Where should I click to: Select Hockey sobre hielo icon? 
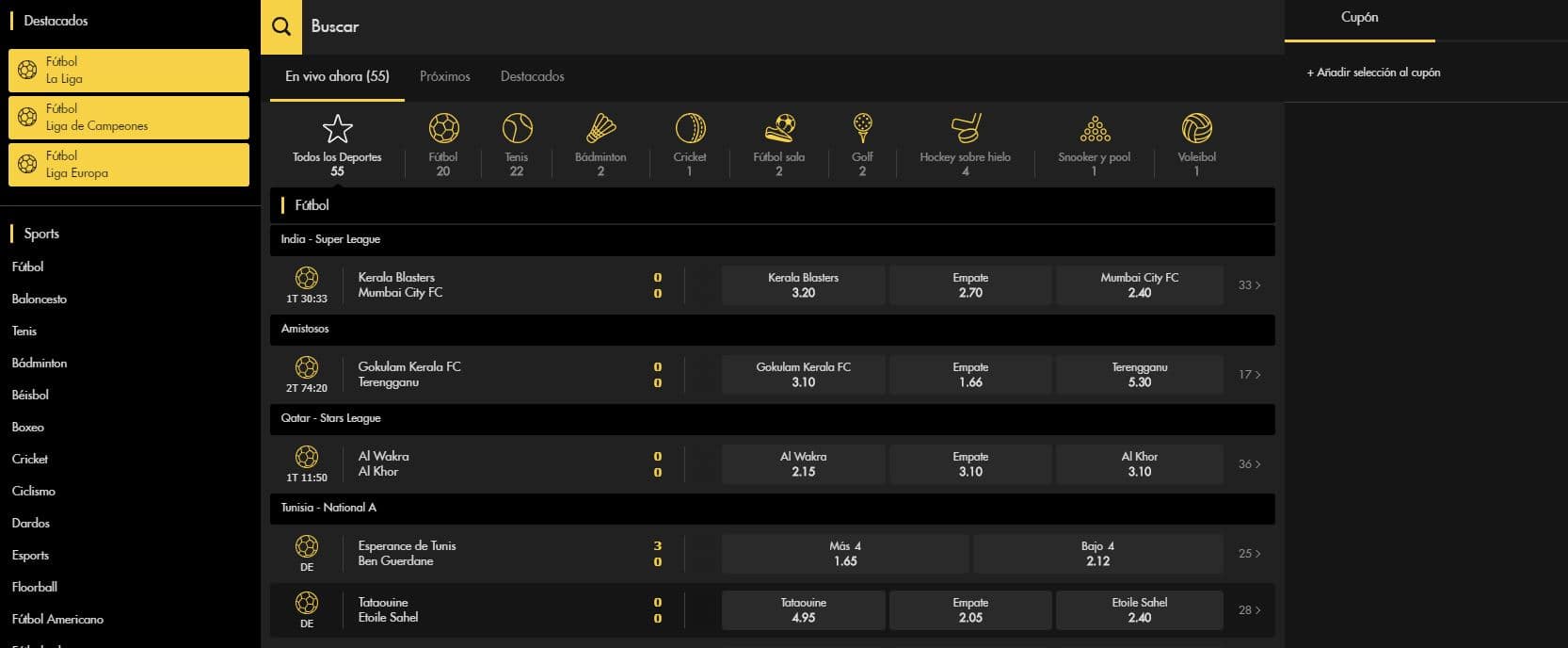click(x=965, y=128)
